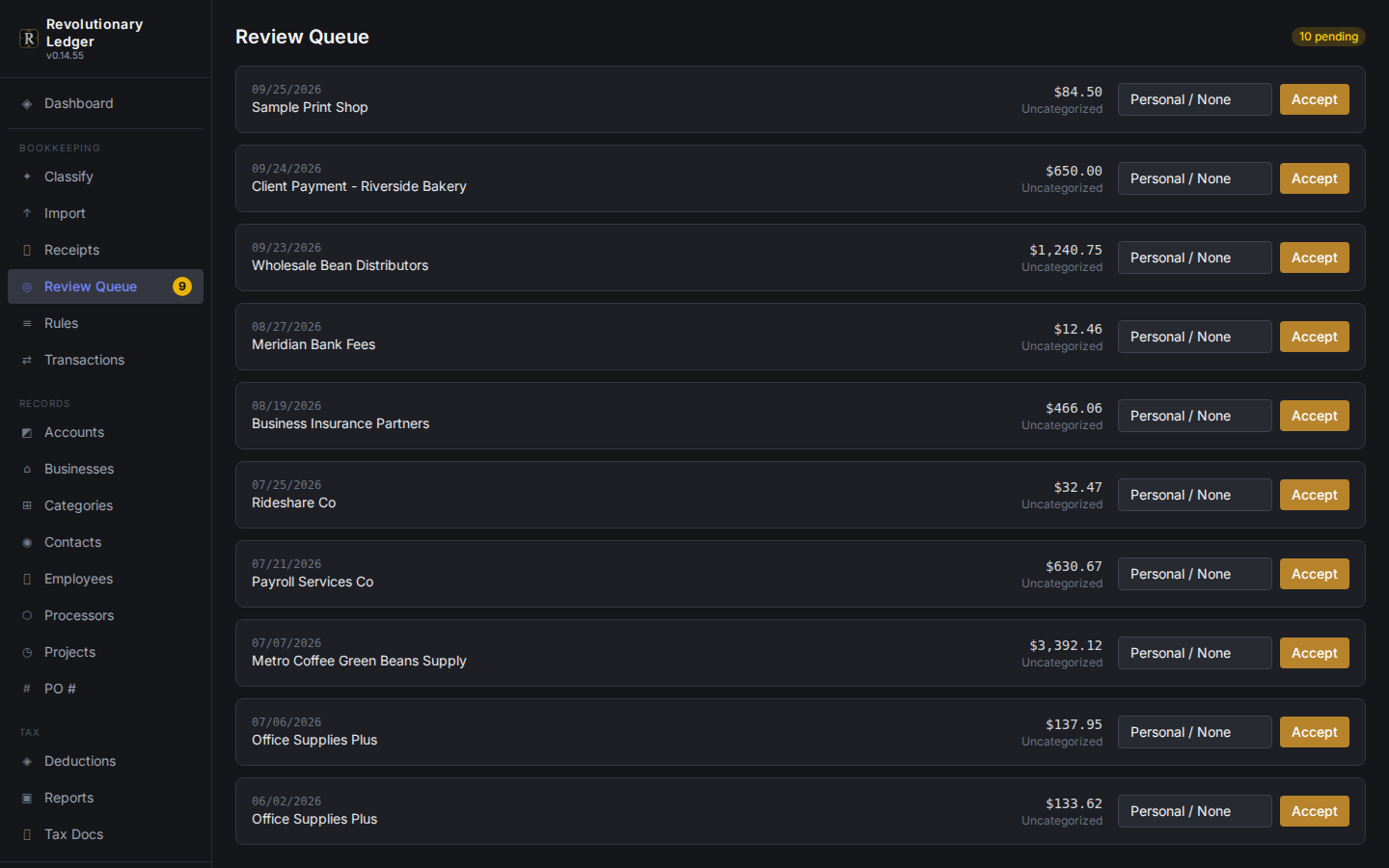The image size is (1389, 868).
Task: Click the Review Queue sidebar icon
Action: (27, 287)
